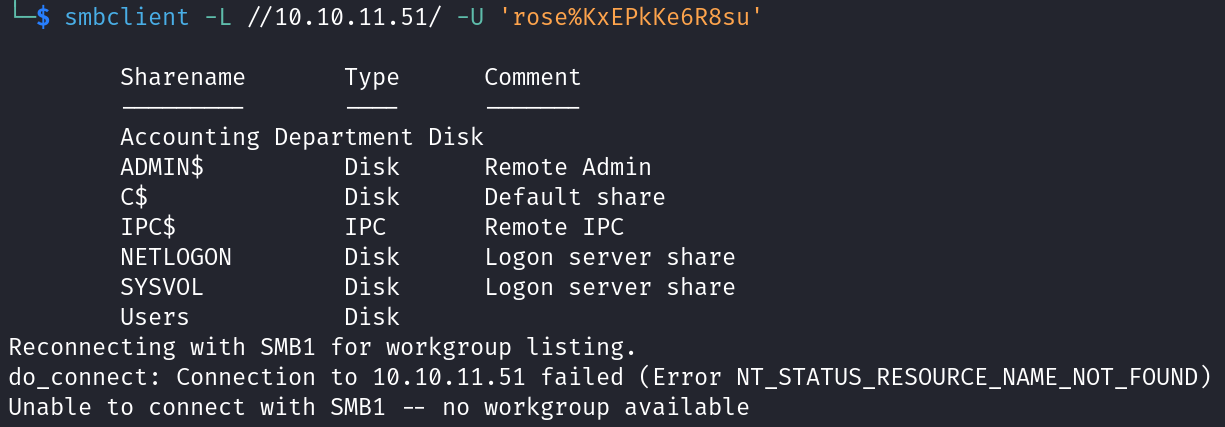
Task: Click the IPC$ share entry
Action: click(149, 227)
